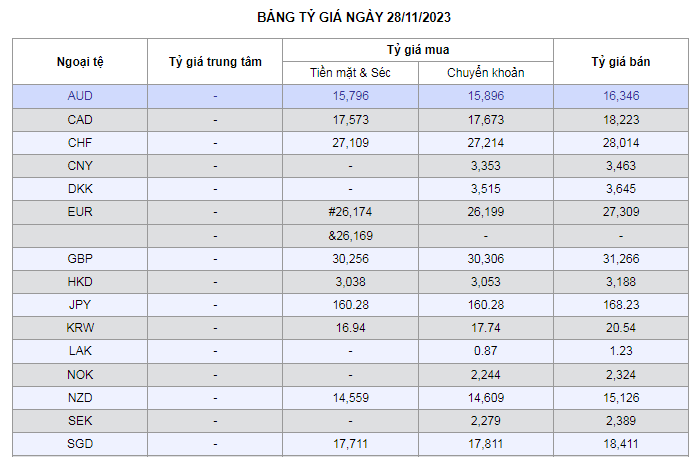Click the 'Tiền mặt & Séc' subheader

click(350, 73)
